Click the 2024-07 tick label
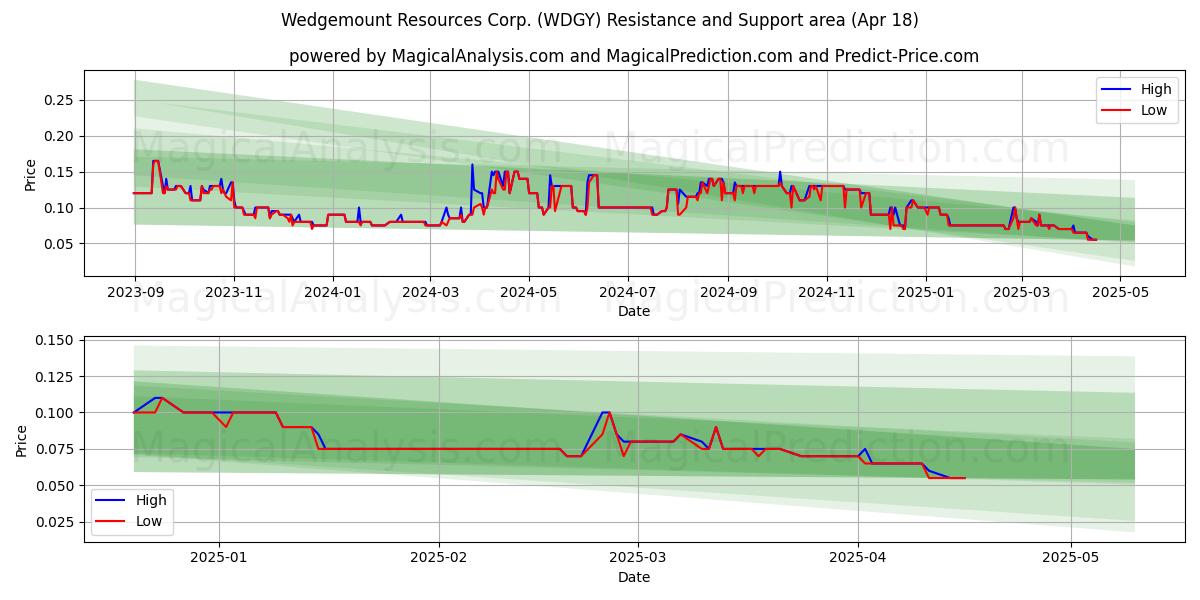Screen dimensions: 1200x600 [627, 292]
